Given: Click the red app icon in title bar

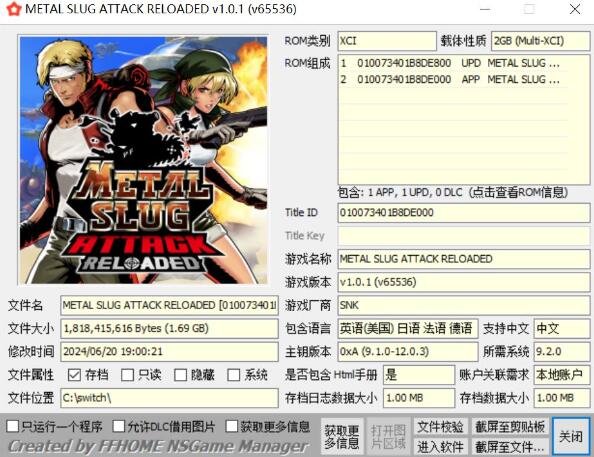Looking at the screenshot, I should click(x=13, y=8).
